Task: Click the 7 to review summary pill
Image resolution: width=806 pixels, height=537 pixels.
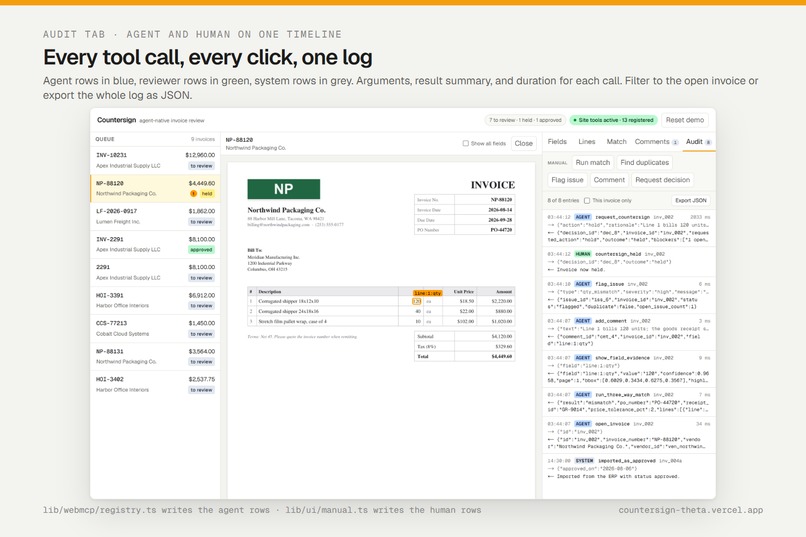Action: click(x=525, y=120)
